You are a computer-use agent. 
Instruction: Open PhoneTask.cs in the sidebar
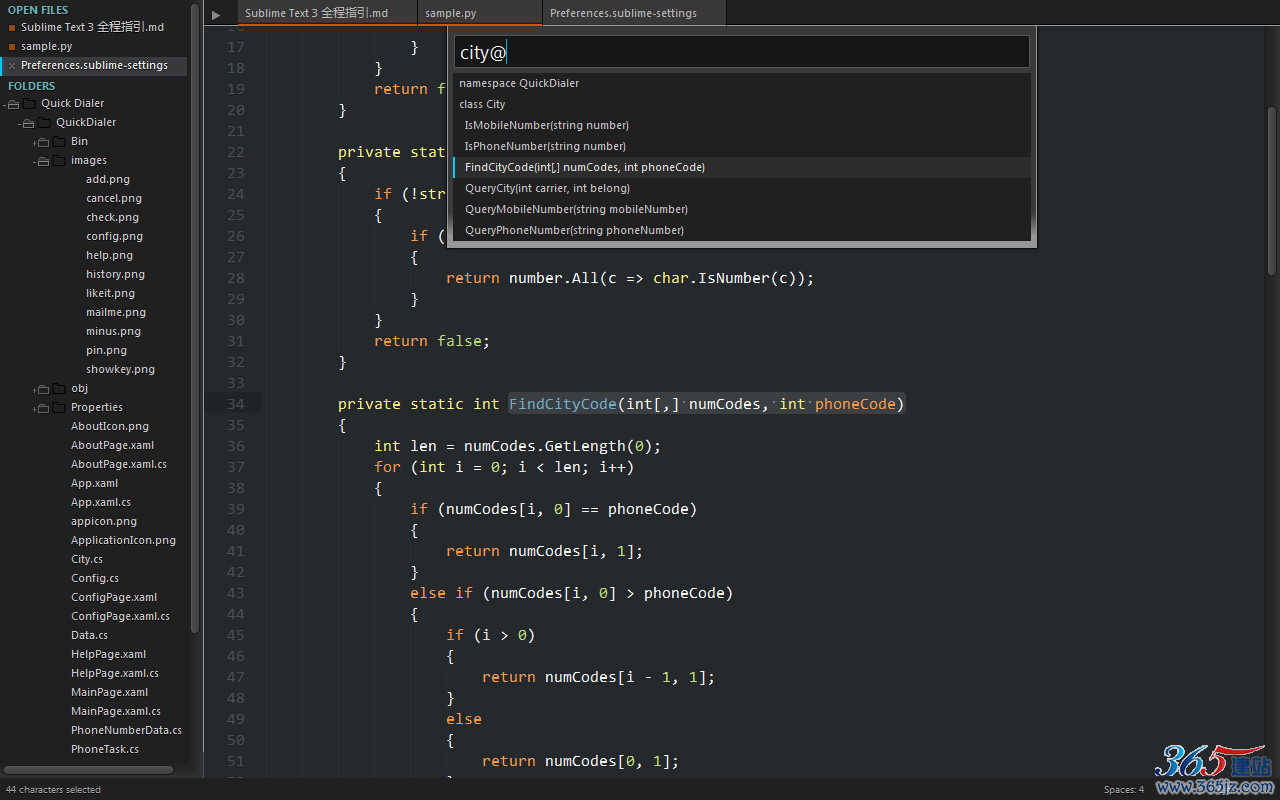105,750
